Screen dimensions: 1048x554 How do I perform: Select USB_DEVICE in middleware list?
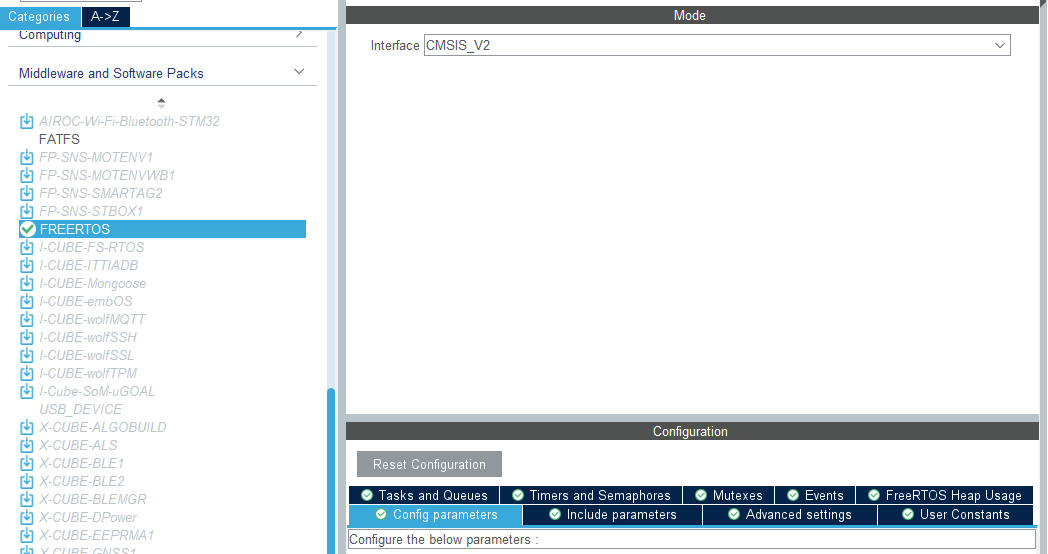pos(81,409)
